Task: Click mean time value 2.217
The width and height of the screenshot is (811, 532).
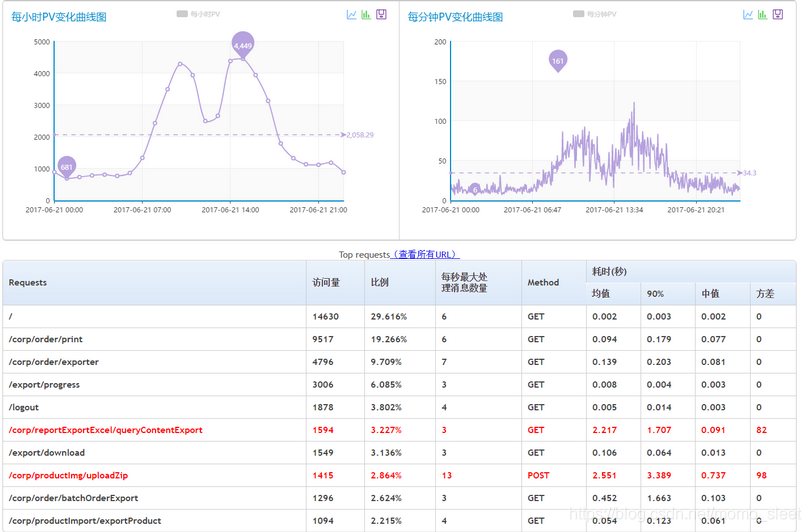Action: click(605, 430)
